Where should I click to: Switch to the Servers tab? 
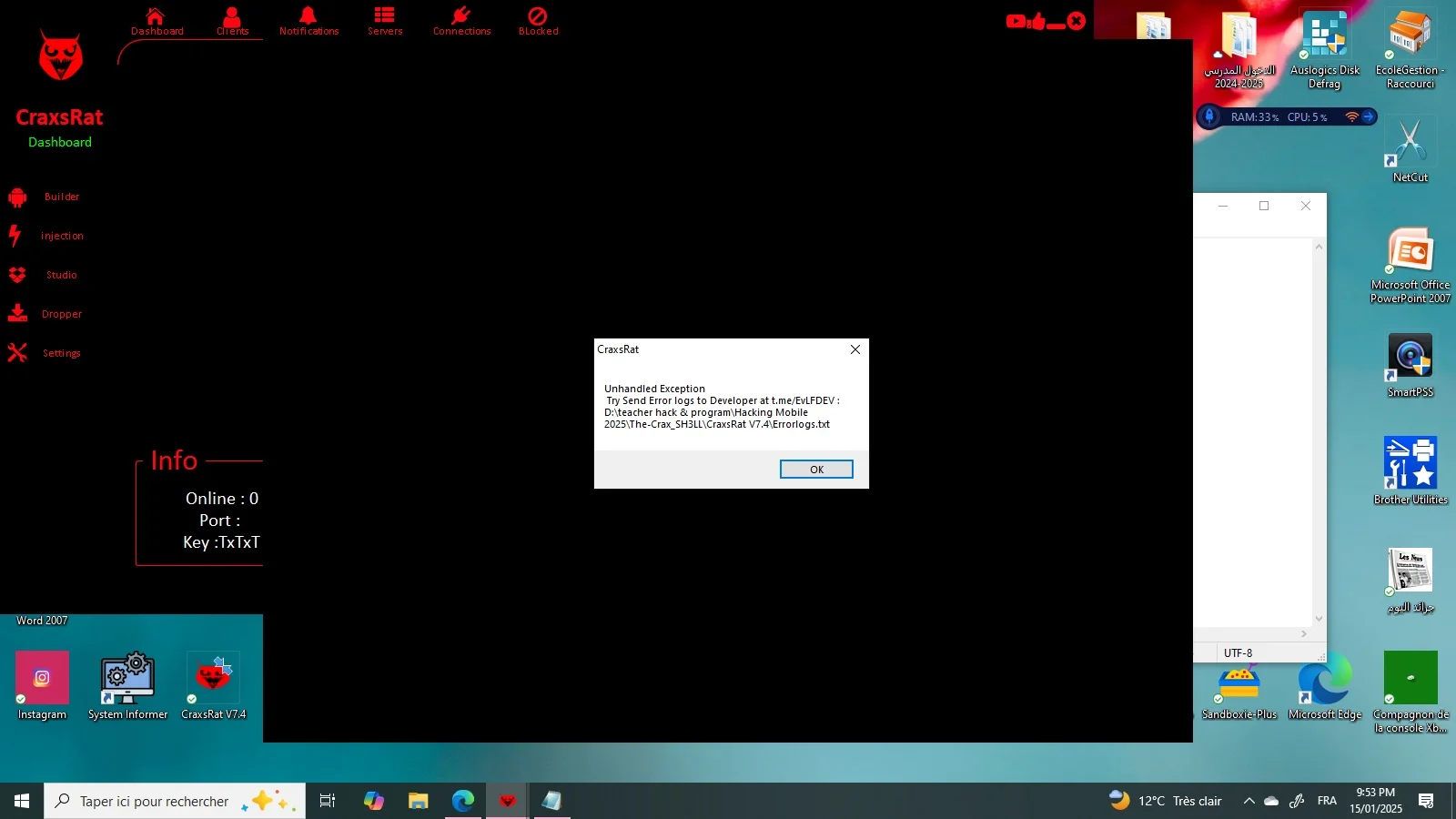(385, 22)
